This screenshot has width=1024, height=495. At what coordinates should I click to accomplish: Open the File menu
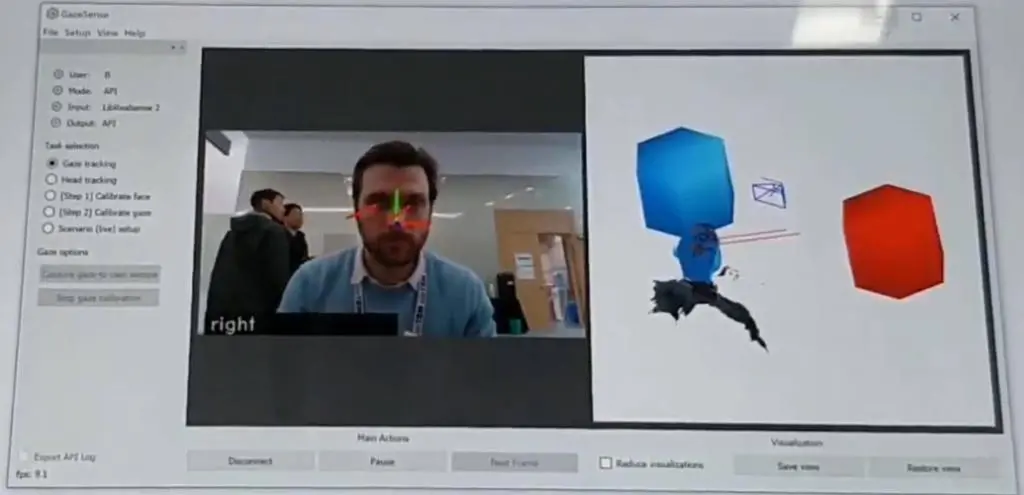(50, 32)
